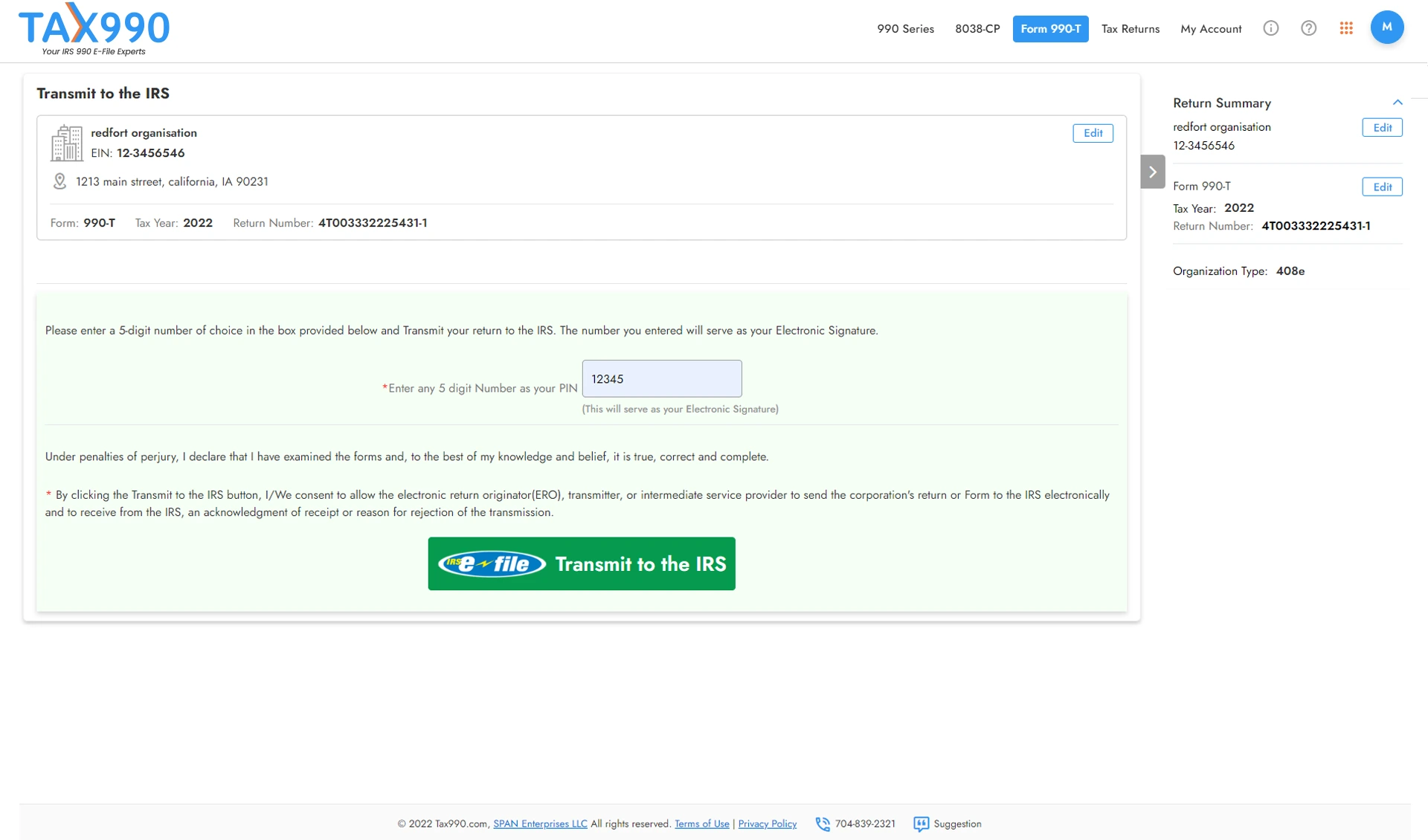Image resolution: width=1428 pixels, height=840 pixels.
Task: Enter PIN number in the input field
Action: click(661, 378)
